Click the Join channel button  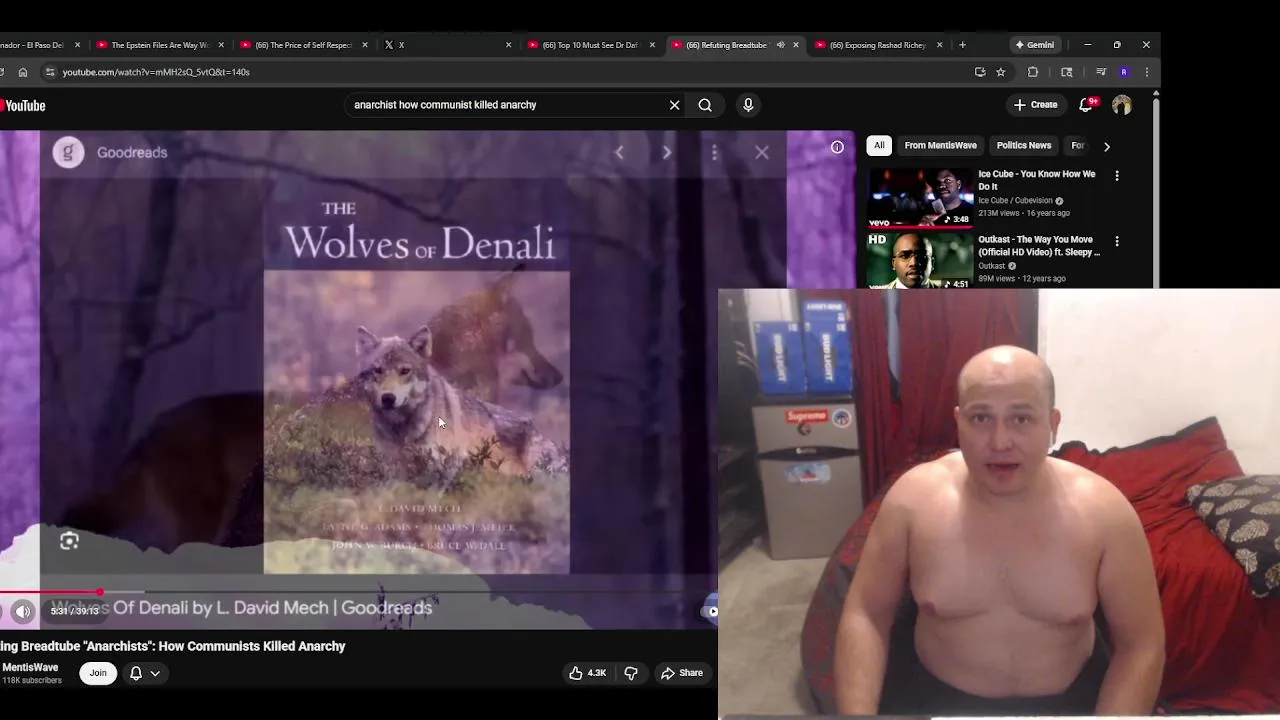coord(98,673)
